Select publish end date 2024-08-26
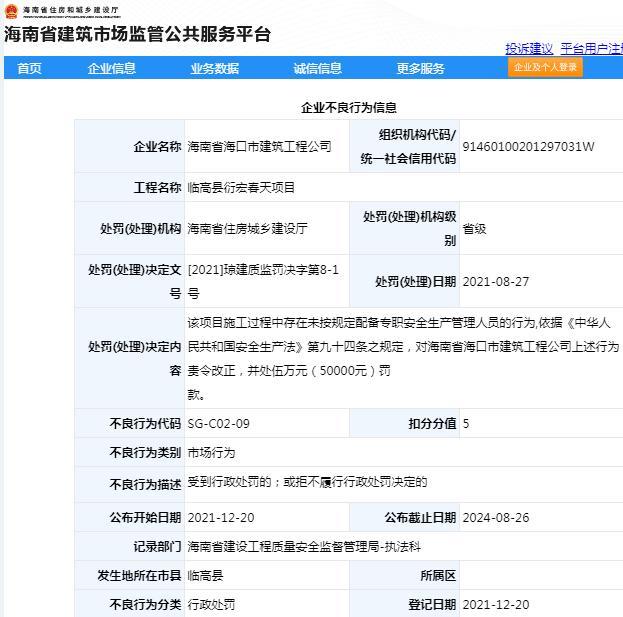Screen dimensions: 623x617 [x=496, y=518]
